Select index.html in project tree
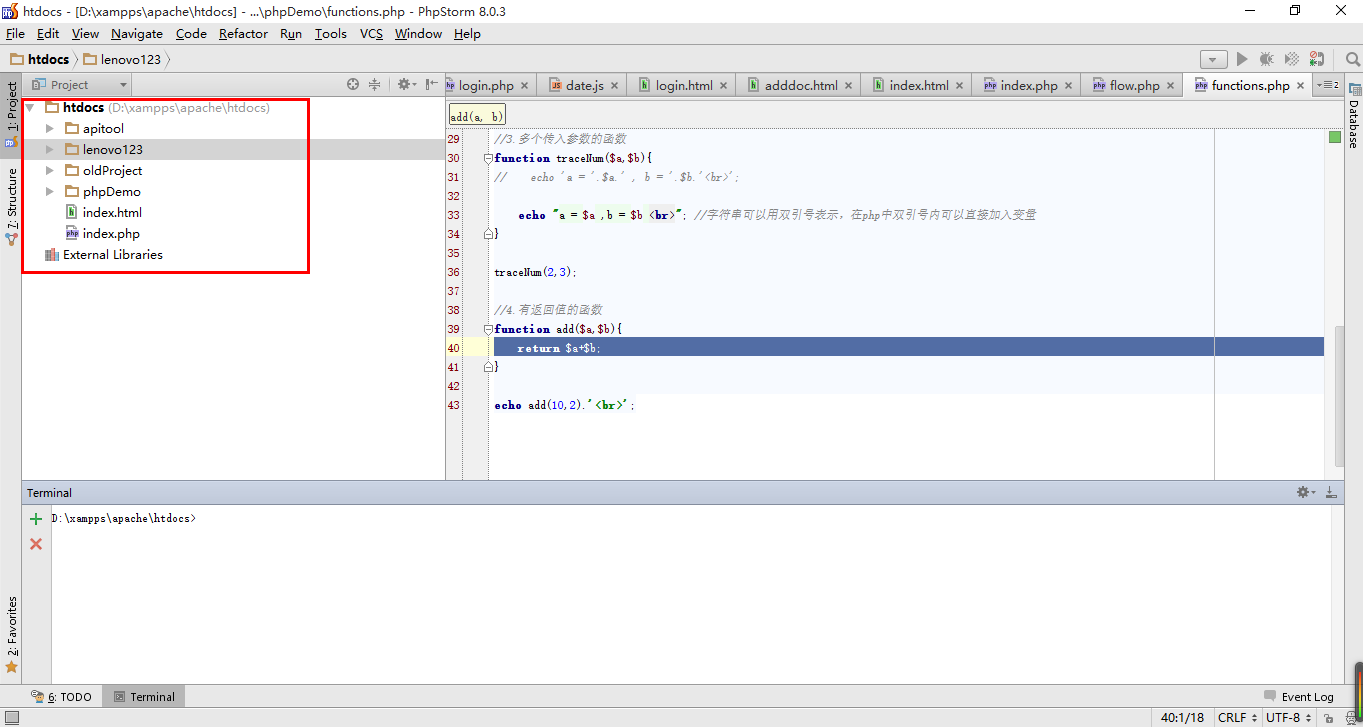The image size is (1363, 727). (x=112, y=213)
